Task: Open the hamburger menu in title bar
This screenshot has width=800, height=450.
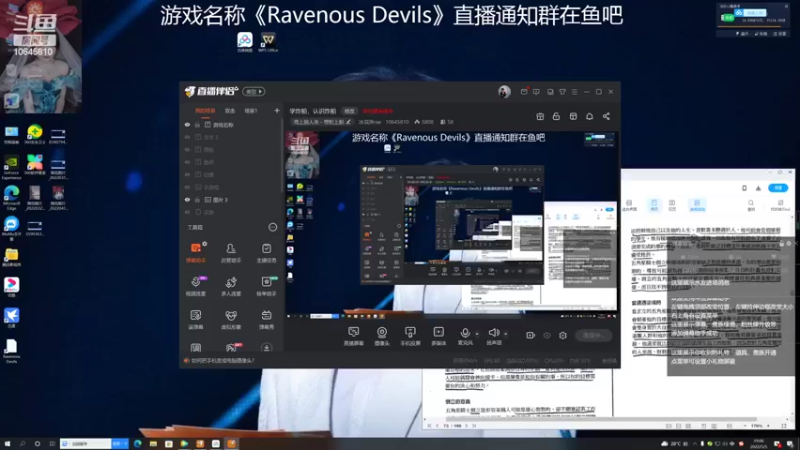Action: (x=574, y=92)
